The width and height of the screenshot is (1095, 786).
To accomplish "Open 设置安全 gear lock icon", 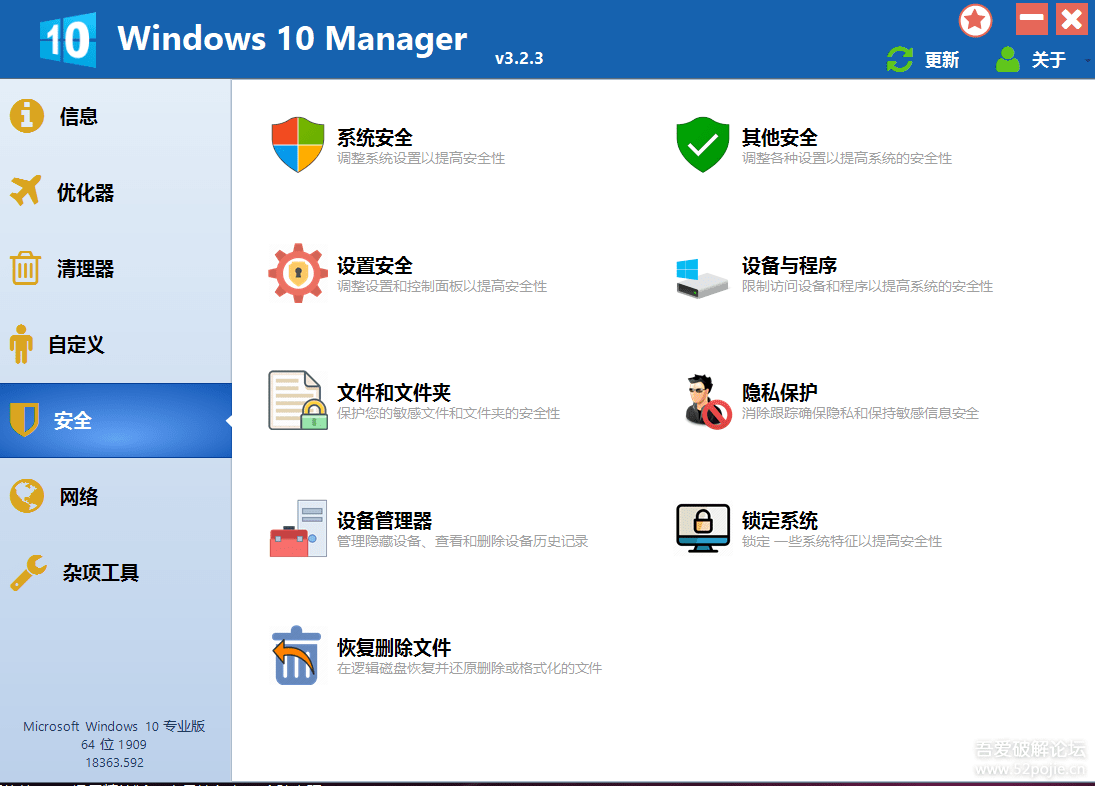I will 298,273.
